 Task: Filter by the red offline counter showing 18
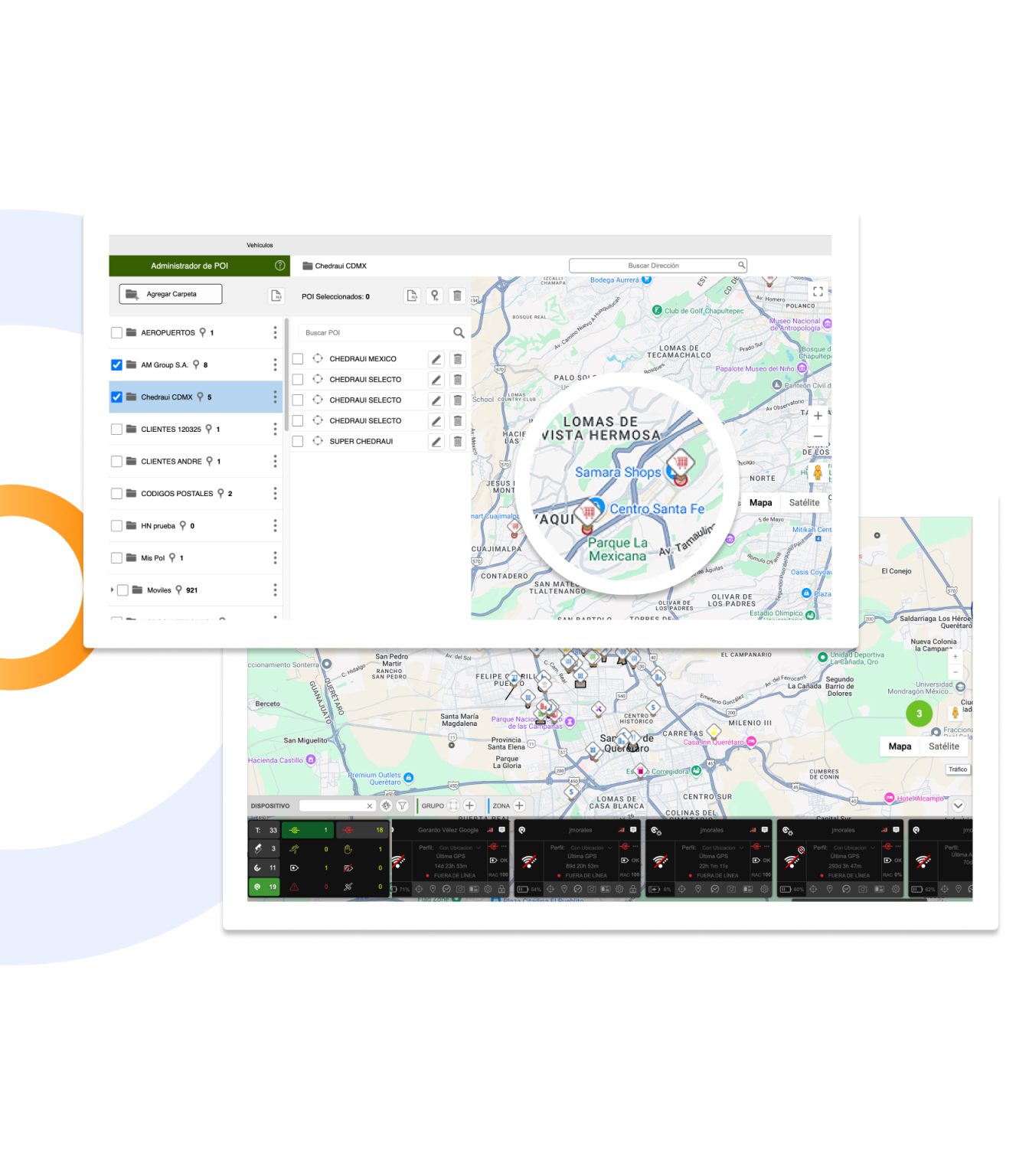click(361, 830)
